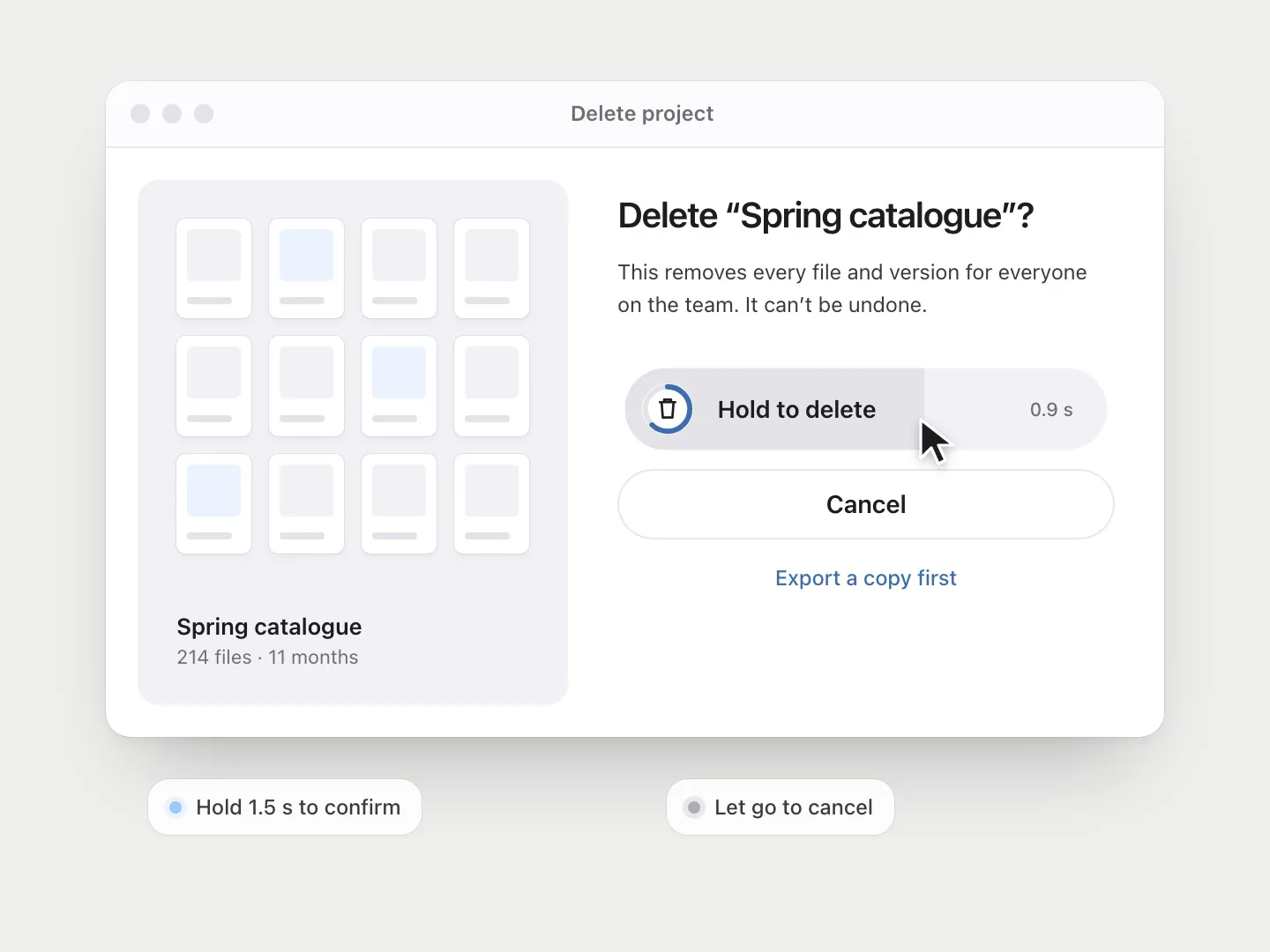1270x952 pixels.
Task: Click the Delete project window title
Action: point(642,114)
